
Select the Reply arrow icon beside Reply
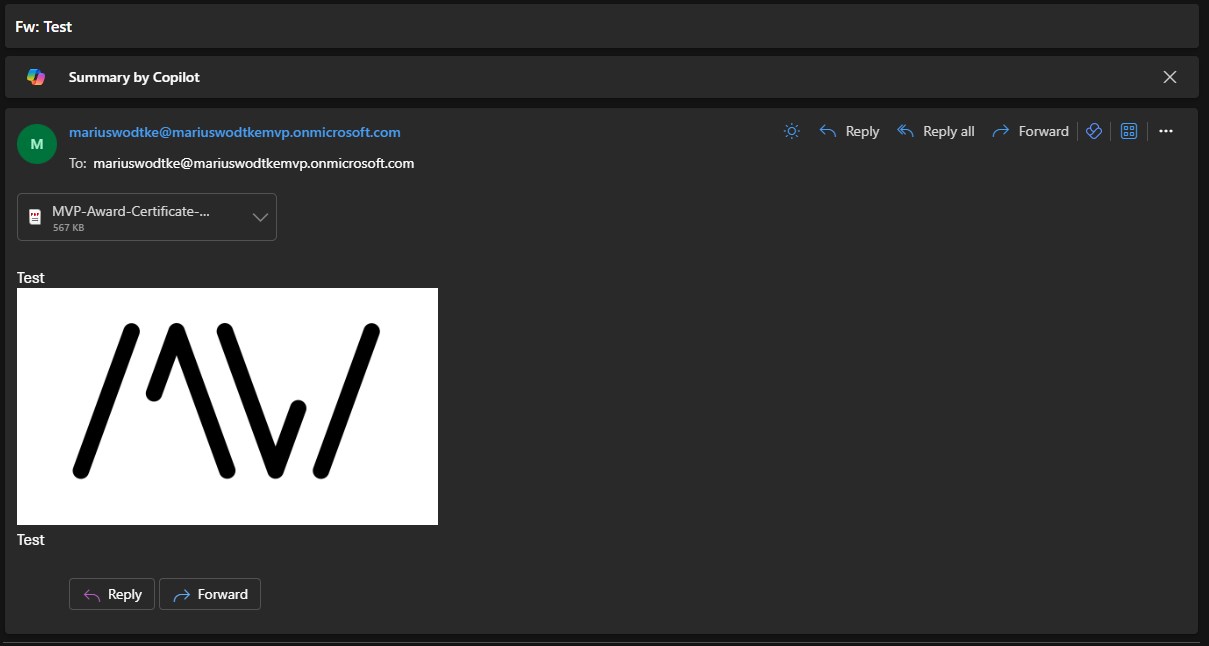[826, 131]
